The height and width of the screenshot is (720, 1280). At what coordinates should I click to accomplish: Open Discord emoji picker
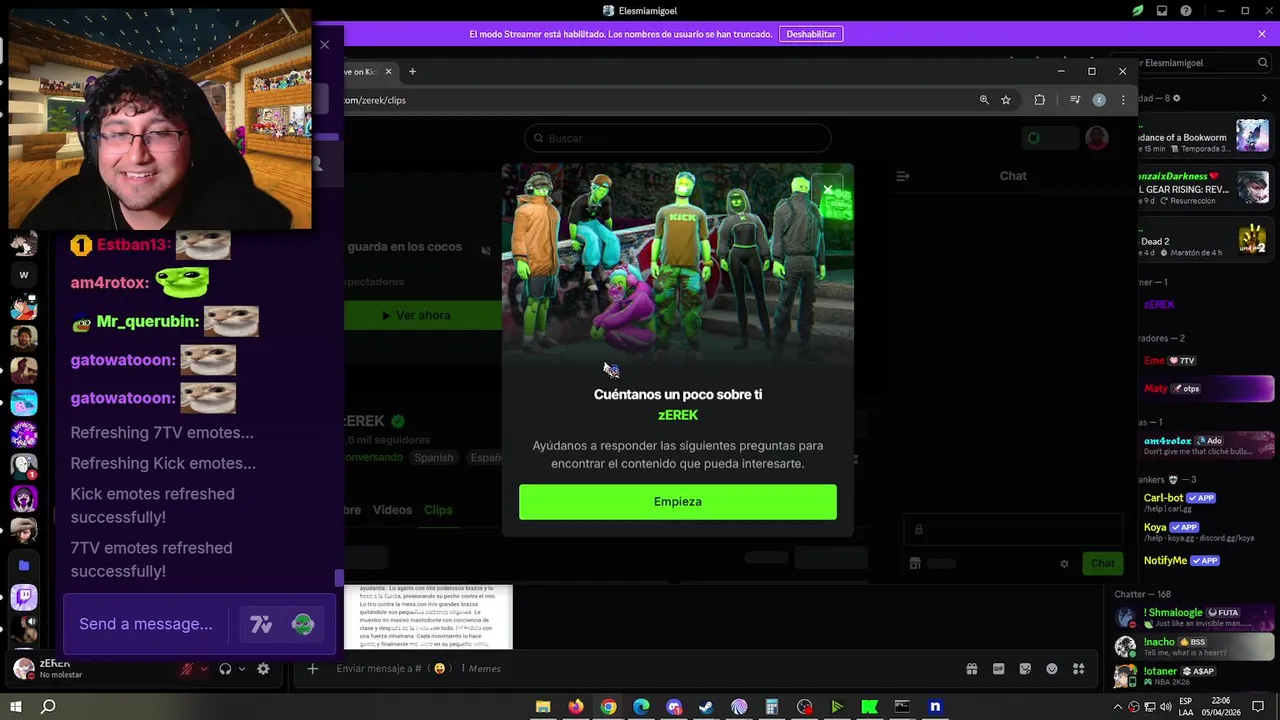click(x=1052, y=669)
